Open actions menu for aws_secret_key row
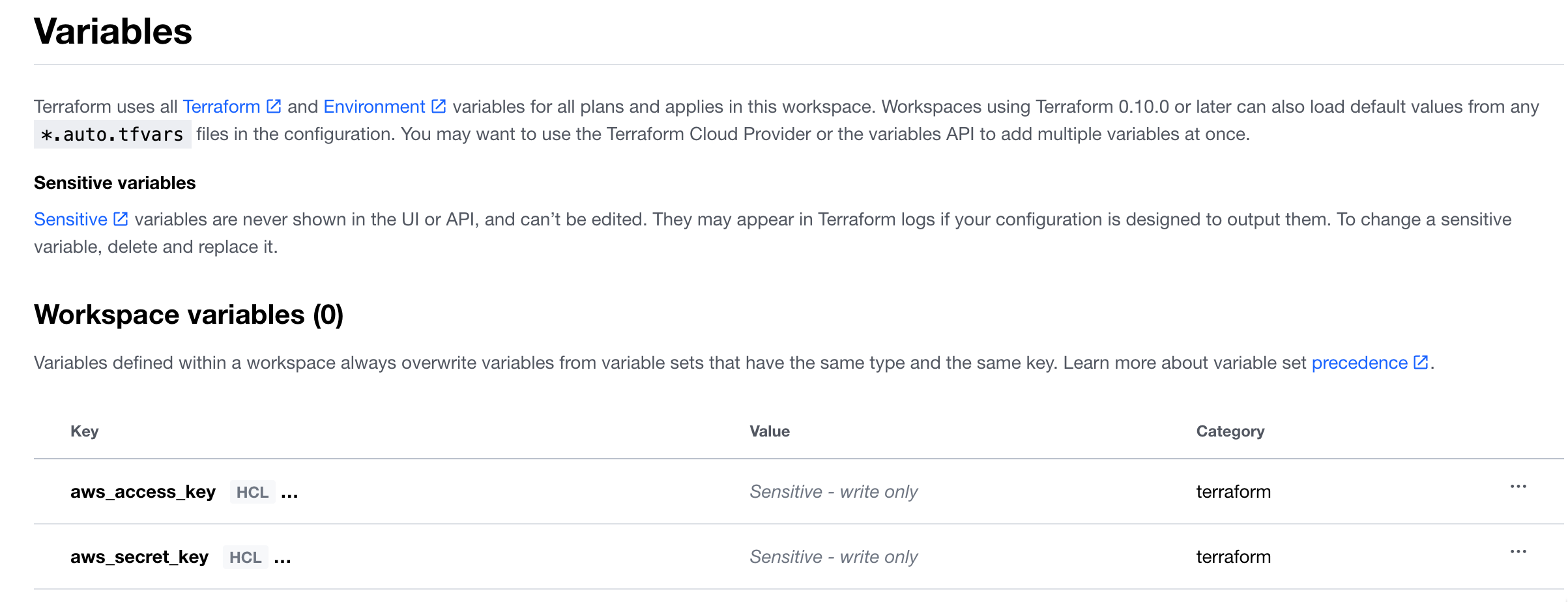 (x=1518, y=552)
